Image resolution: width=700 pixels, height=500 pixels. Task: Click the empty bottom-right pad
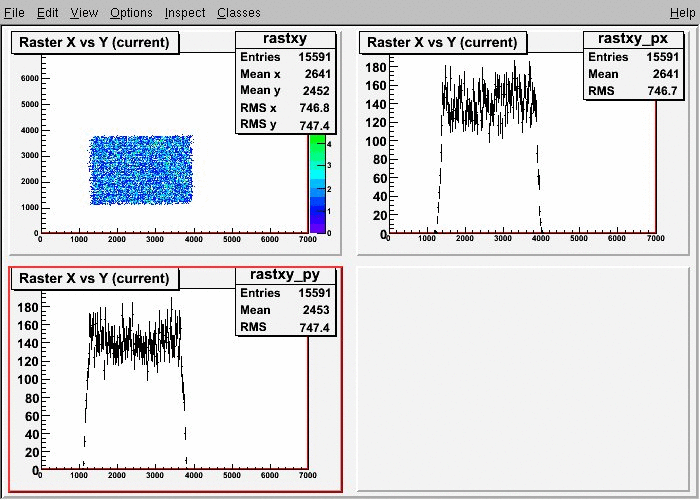tap(523, 379)
